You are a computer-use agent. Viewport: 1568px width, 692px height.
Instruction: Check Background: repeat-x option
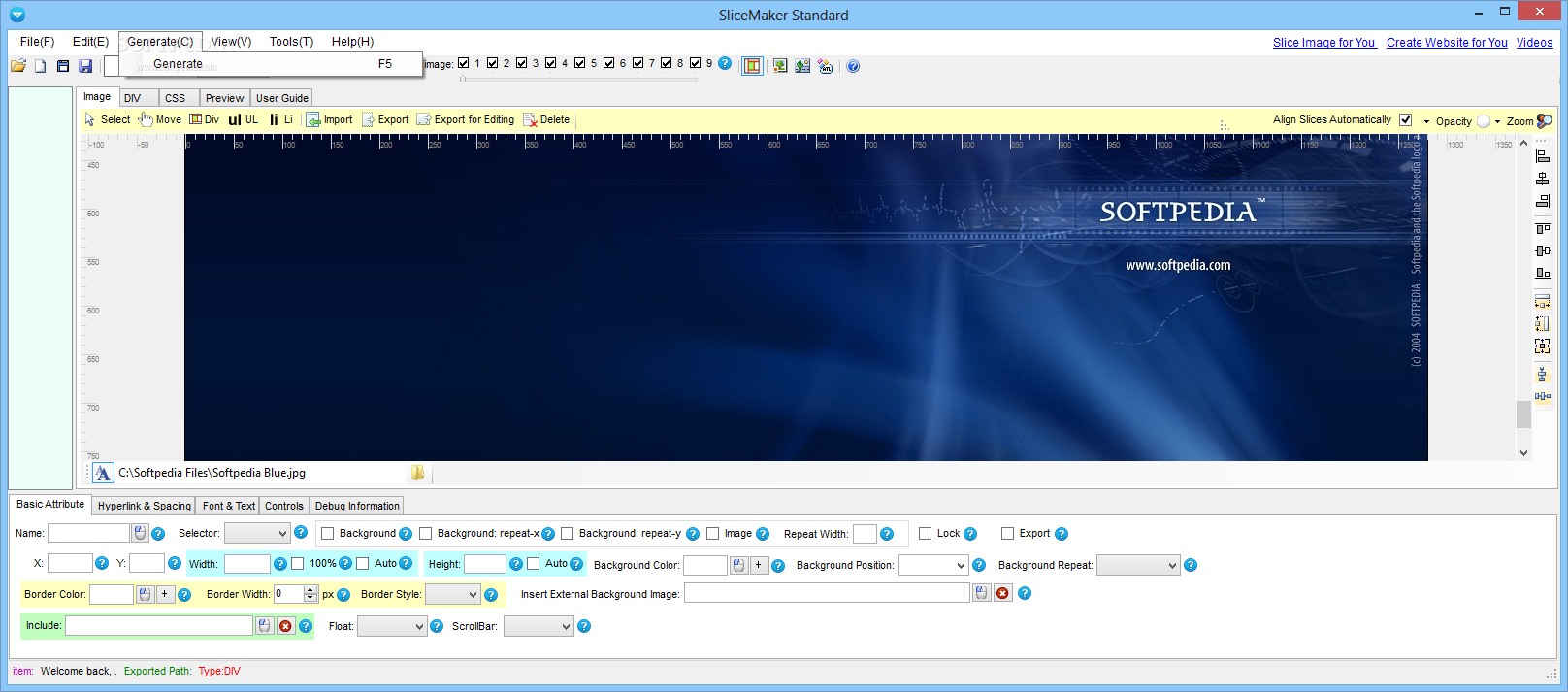pyautogui.click(x=425, y=534)
